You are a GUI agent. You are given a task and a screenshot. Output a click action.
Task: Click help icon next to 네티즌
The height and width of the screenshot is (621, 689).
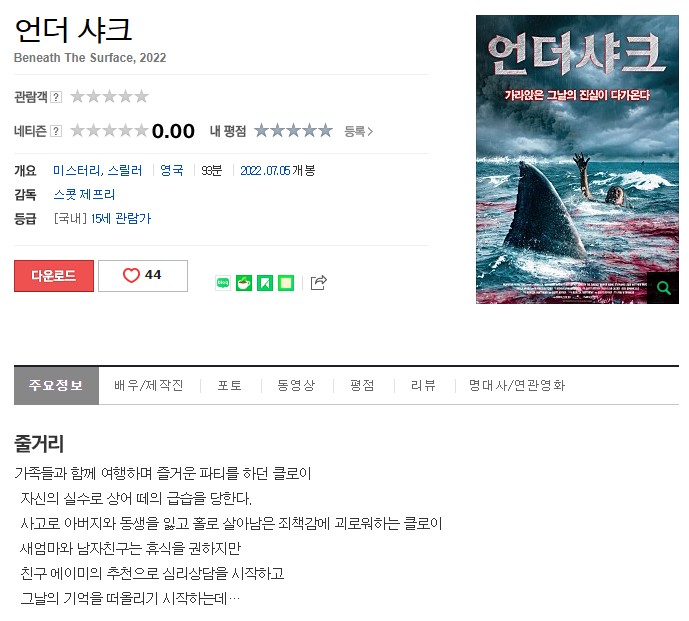coord(56,131)
